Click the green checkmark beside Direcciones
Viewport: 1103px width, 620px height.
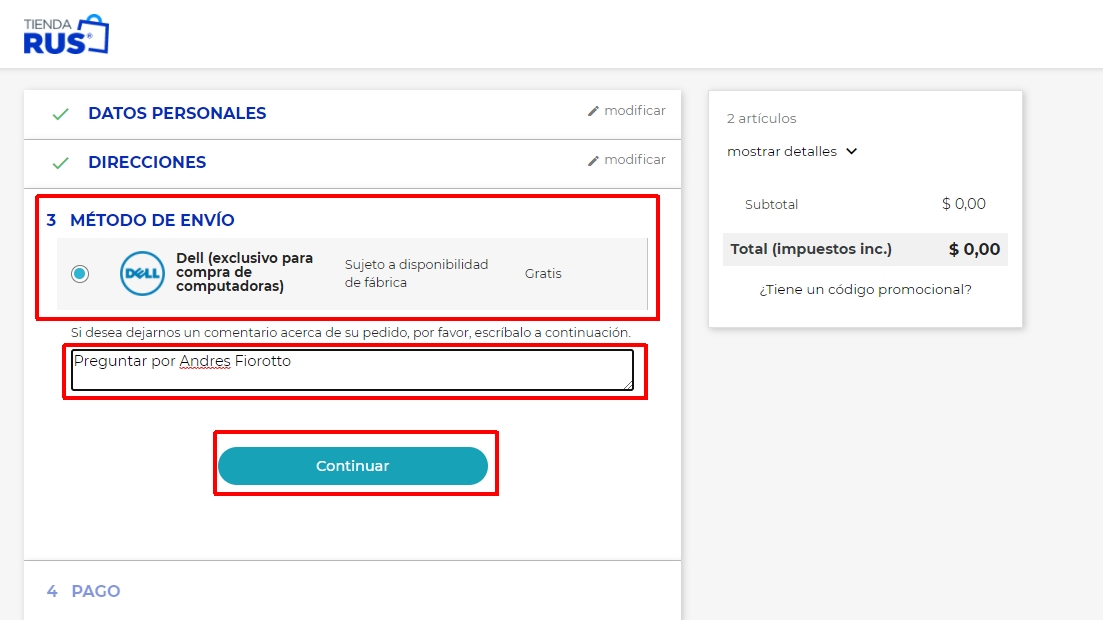61,163
